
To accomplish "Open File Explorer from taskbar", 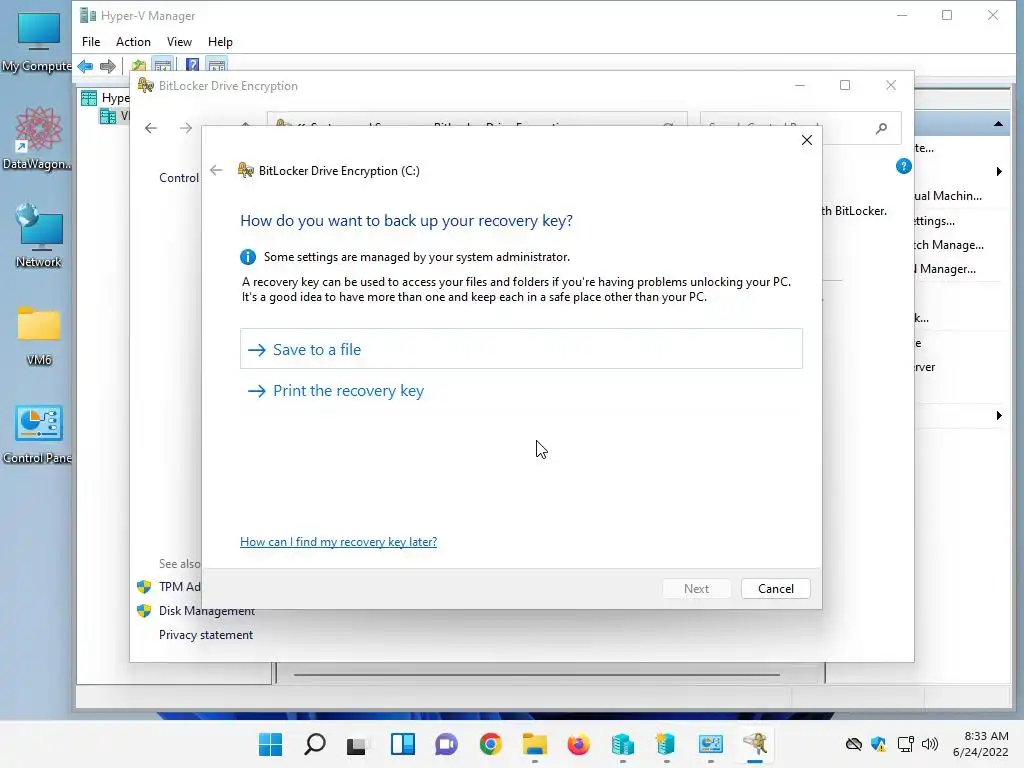I will [x=535, y=744].
